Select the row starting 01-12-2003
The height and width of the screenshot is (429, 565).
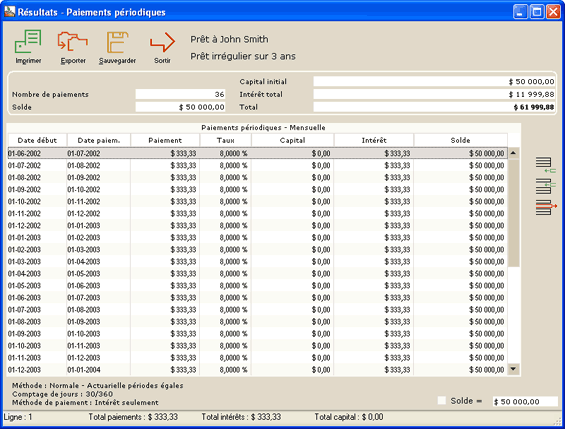pos(257,370)
